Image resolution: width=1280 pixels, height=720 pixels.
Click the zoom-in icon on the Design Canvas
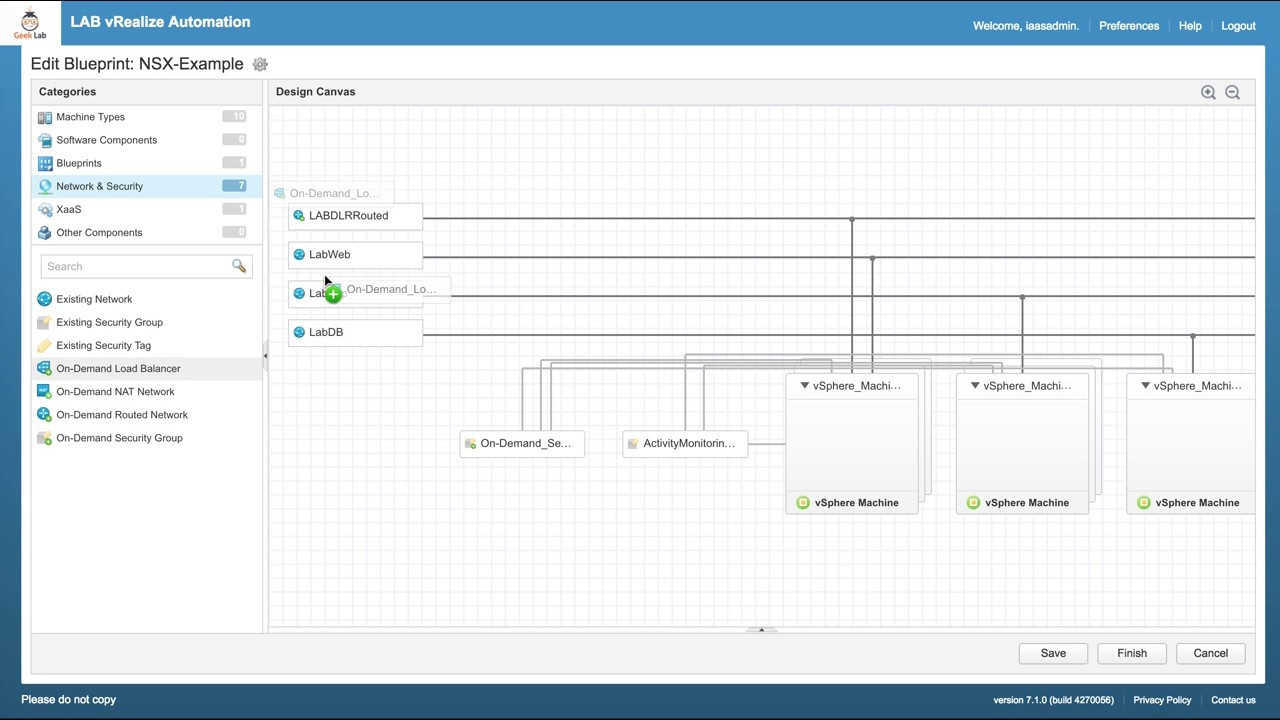pos(1208,91)
